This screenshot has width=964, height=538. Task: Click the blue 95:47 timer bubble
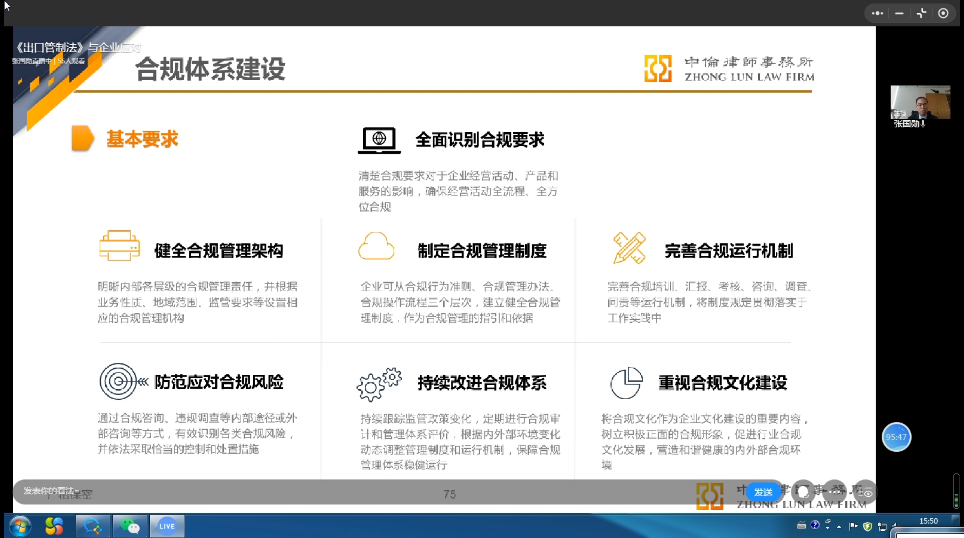pyautogui.click(x=895, y=437)
